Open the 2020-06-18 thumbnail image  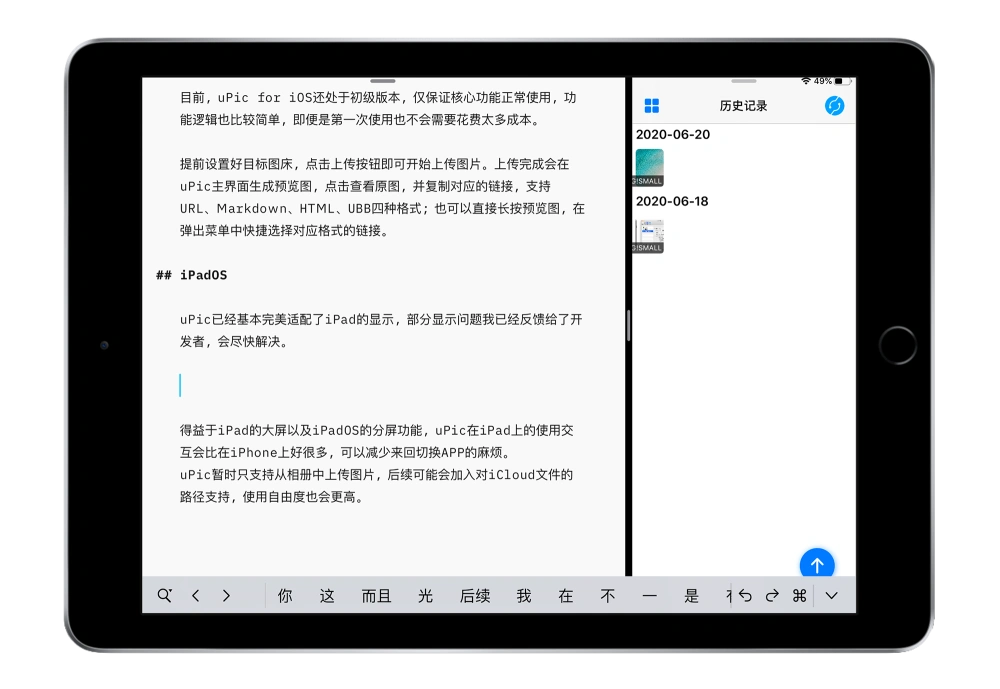[649, 235]
